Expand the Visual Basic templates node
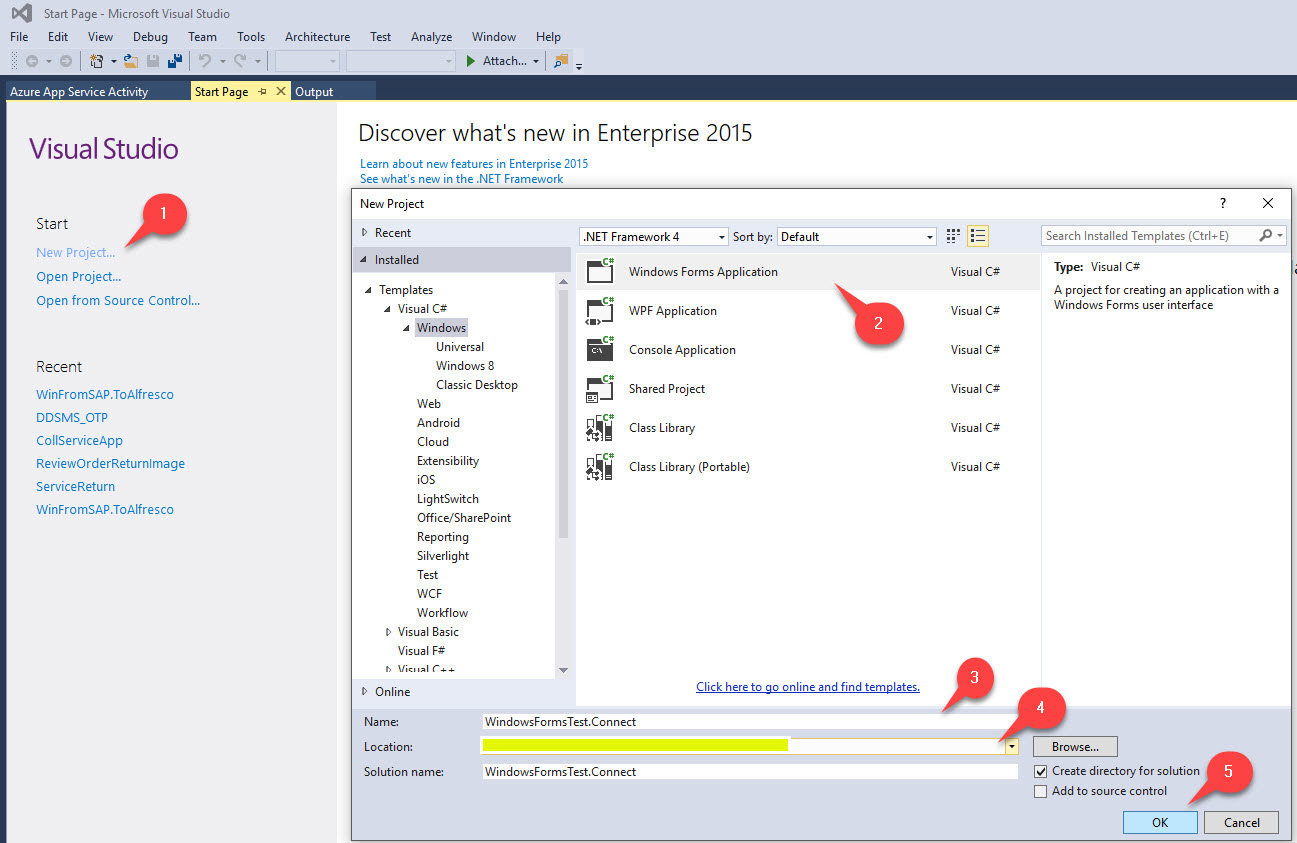 tap(389, 631)
